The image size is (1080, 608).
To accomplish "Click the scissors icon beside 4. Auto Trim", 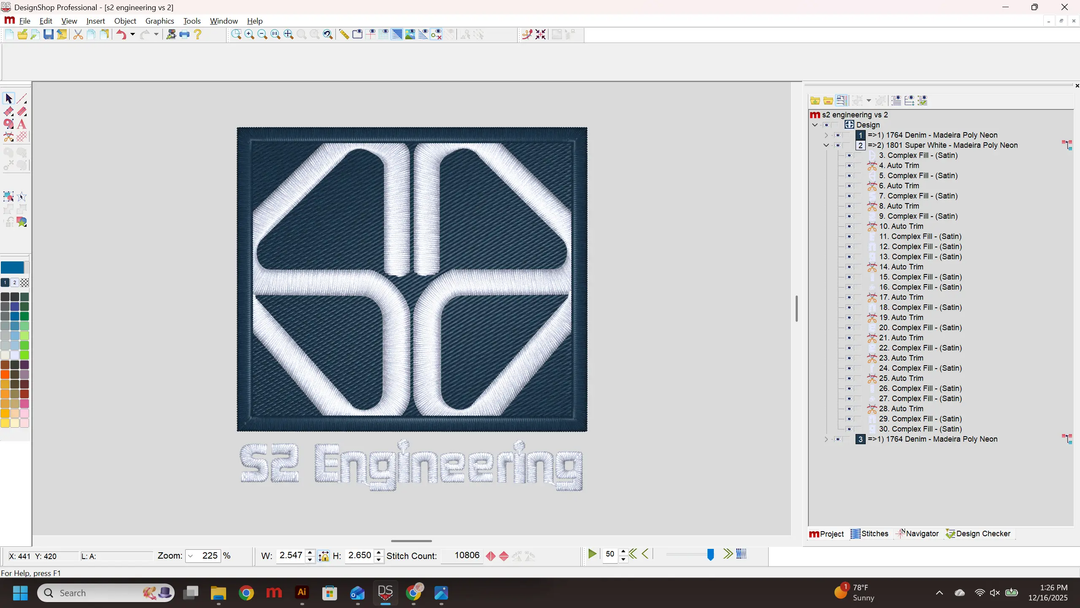I will click(x=872, y=165).
